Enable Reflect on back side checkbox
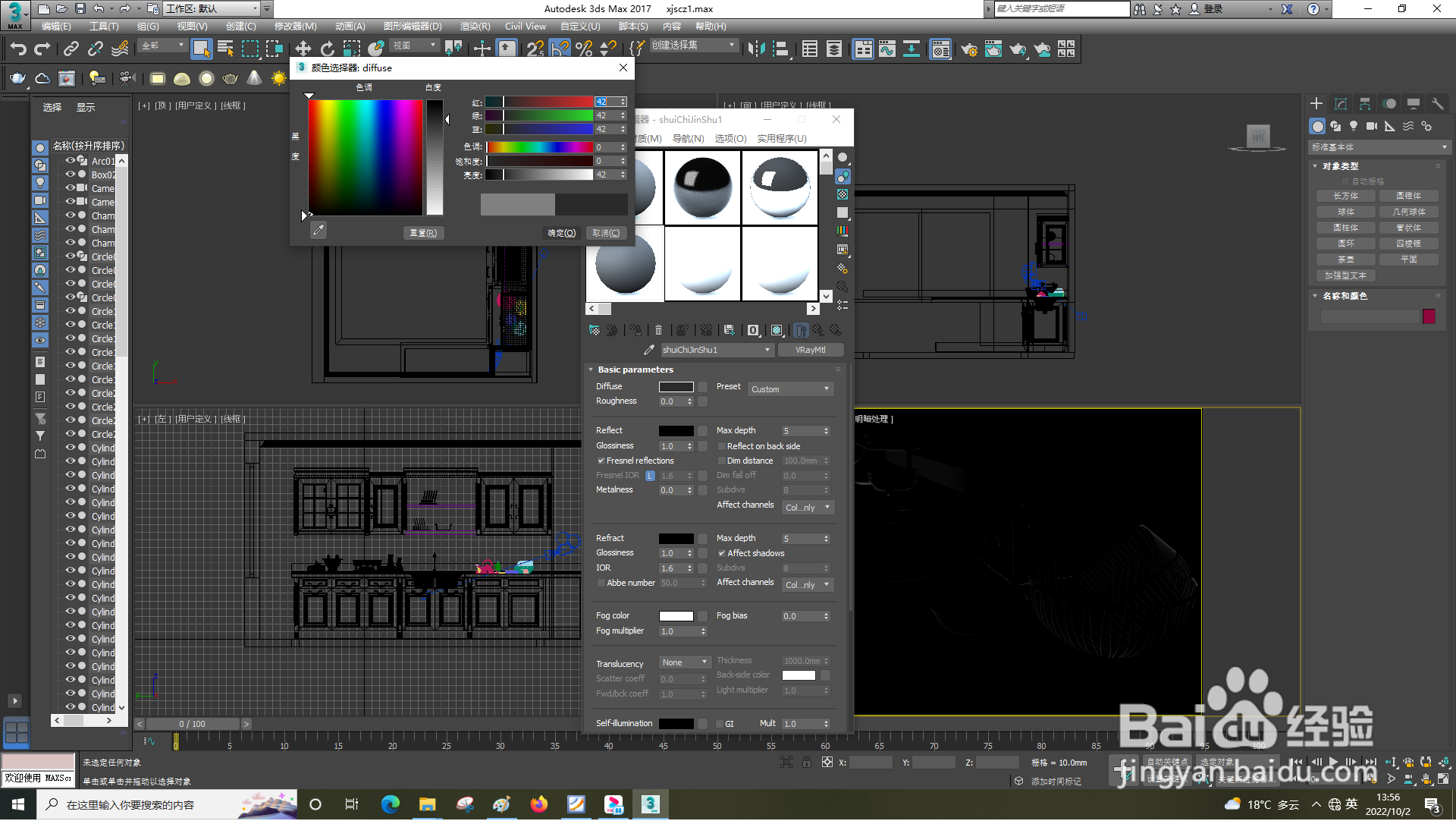Image resolution: width=1456 pixels, height=821 pixels. tap(722, 447)
